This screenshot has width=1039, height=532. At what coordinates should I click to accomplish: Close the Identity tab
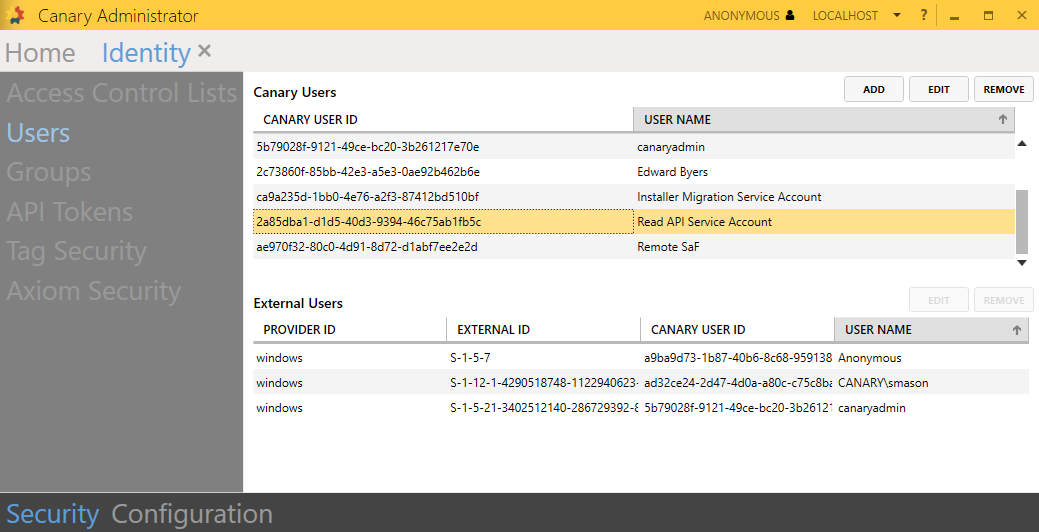click(x=205, y=51)
